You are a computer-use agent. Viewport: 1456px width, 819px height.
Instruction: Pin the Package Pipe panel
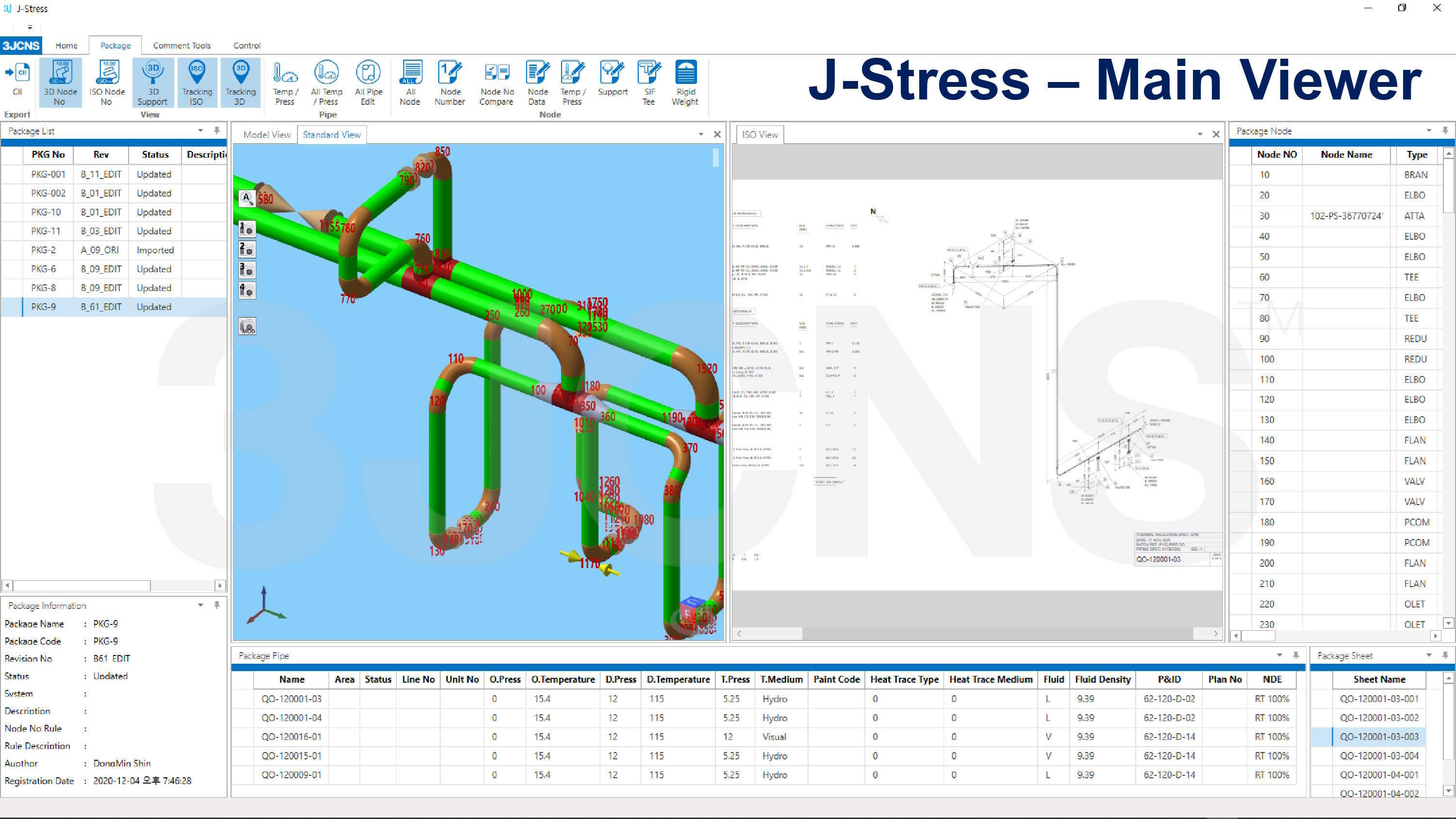coord(1296,655)
